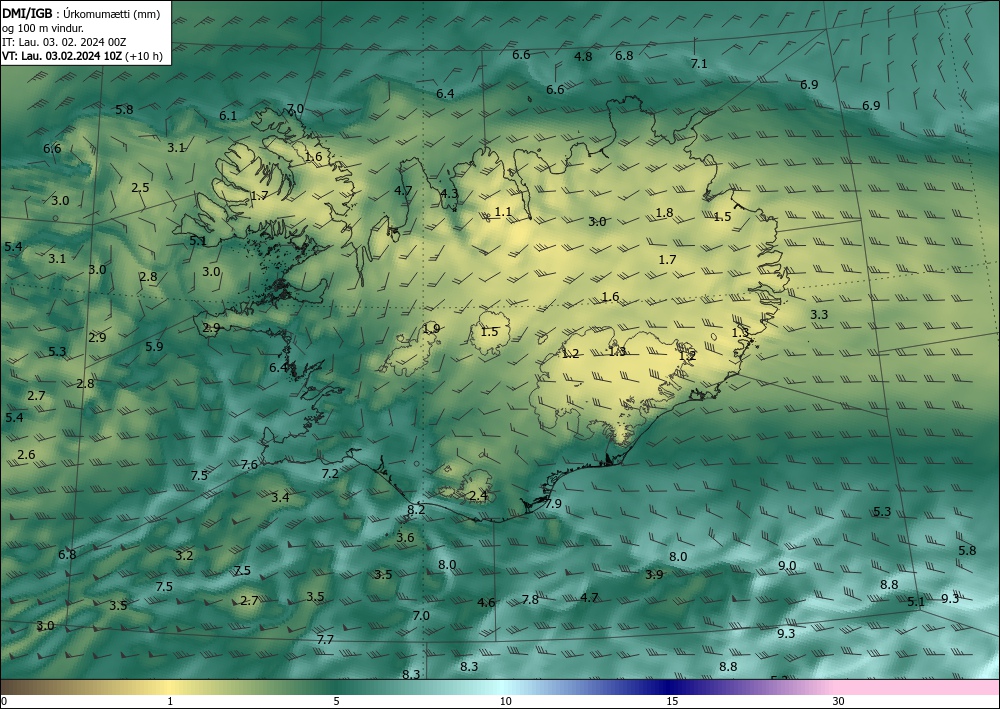The image size is (1000, 709).
Task: Click the 7.7 value on the map
Action: pos(325,639)
